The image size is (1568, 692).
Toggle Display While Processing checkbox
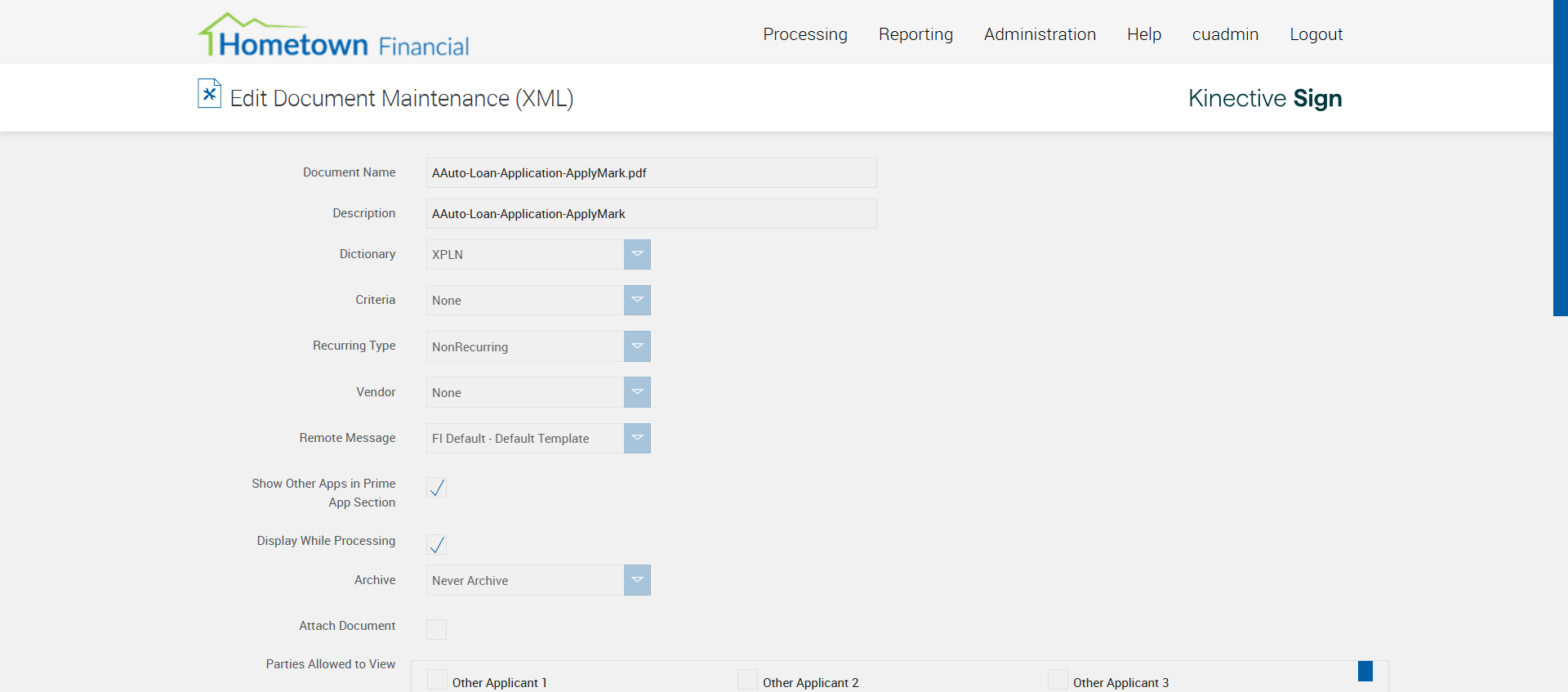437,545
